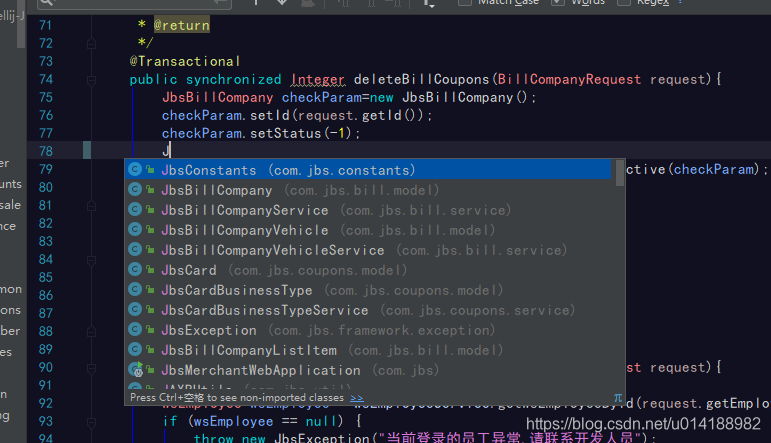Choose JbsCardBusinessTypeService suggestion

368,310
